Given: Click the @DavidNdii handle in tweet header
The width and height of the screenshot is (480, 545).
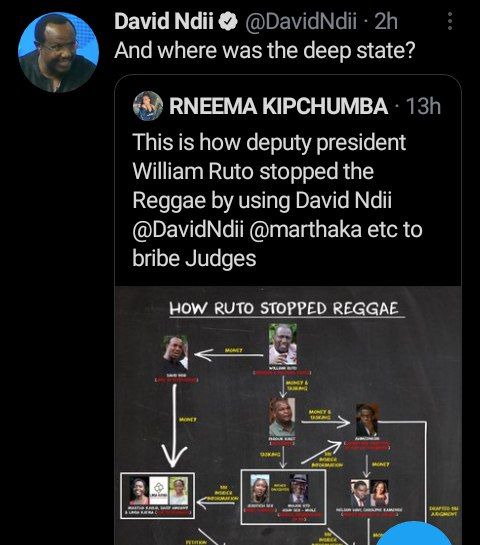Looking at the screenshot, I should [x=301, y=22].
